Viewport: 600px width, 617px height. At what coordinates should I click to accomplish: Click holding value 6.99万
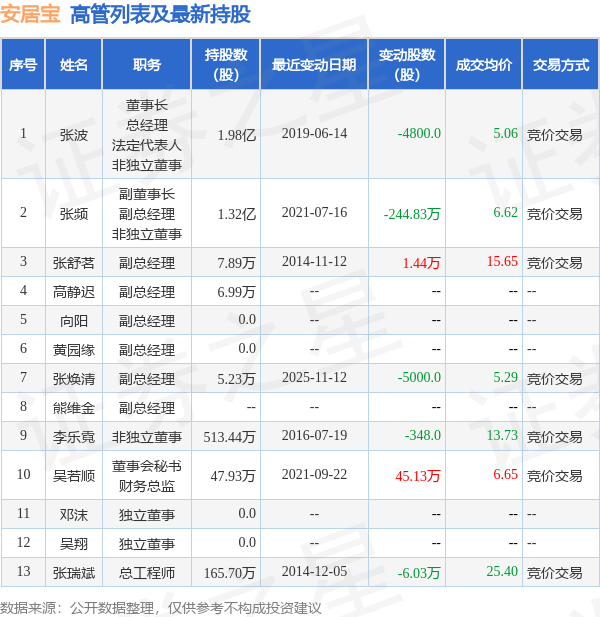[236, 292]
